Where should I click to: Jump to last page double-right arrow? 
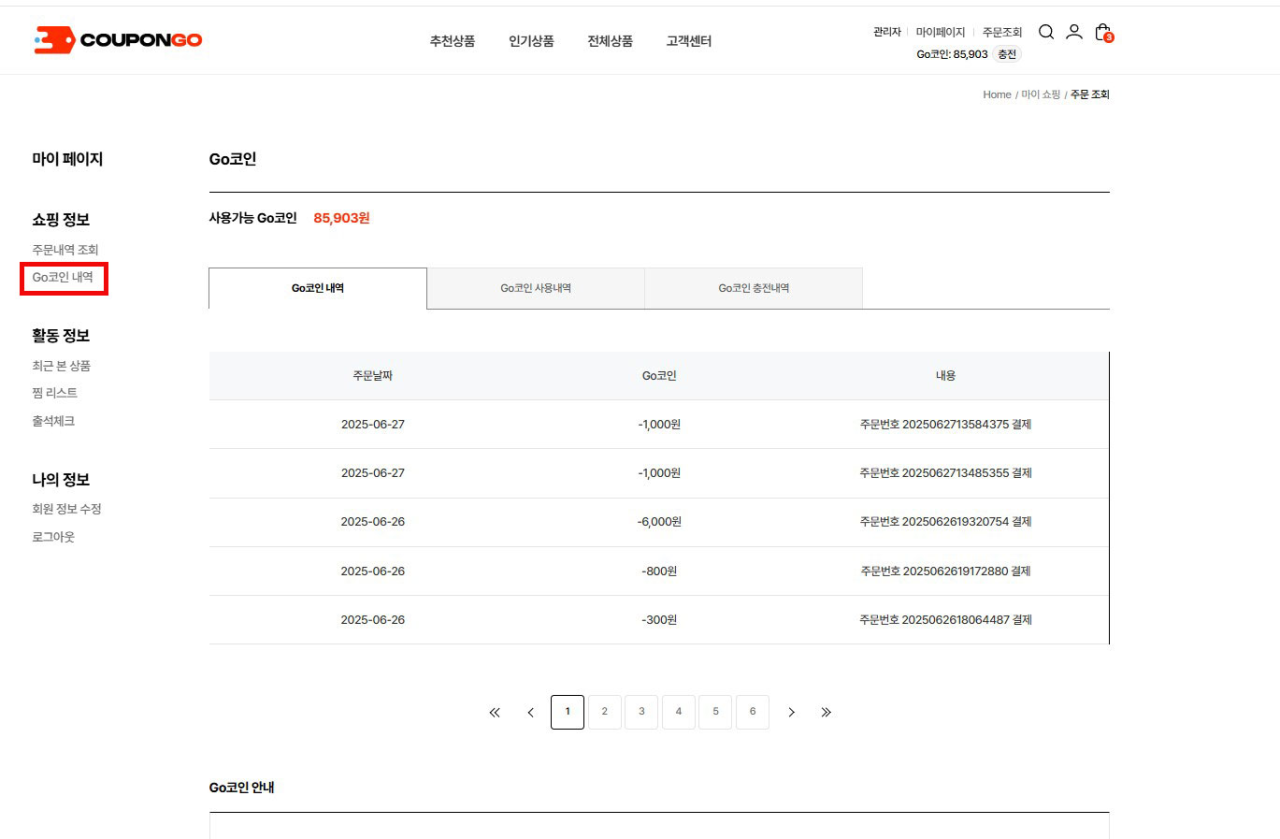coord(826,713)
